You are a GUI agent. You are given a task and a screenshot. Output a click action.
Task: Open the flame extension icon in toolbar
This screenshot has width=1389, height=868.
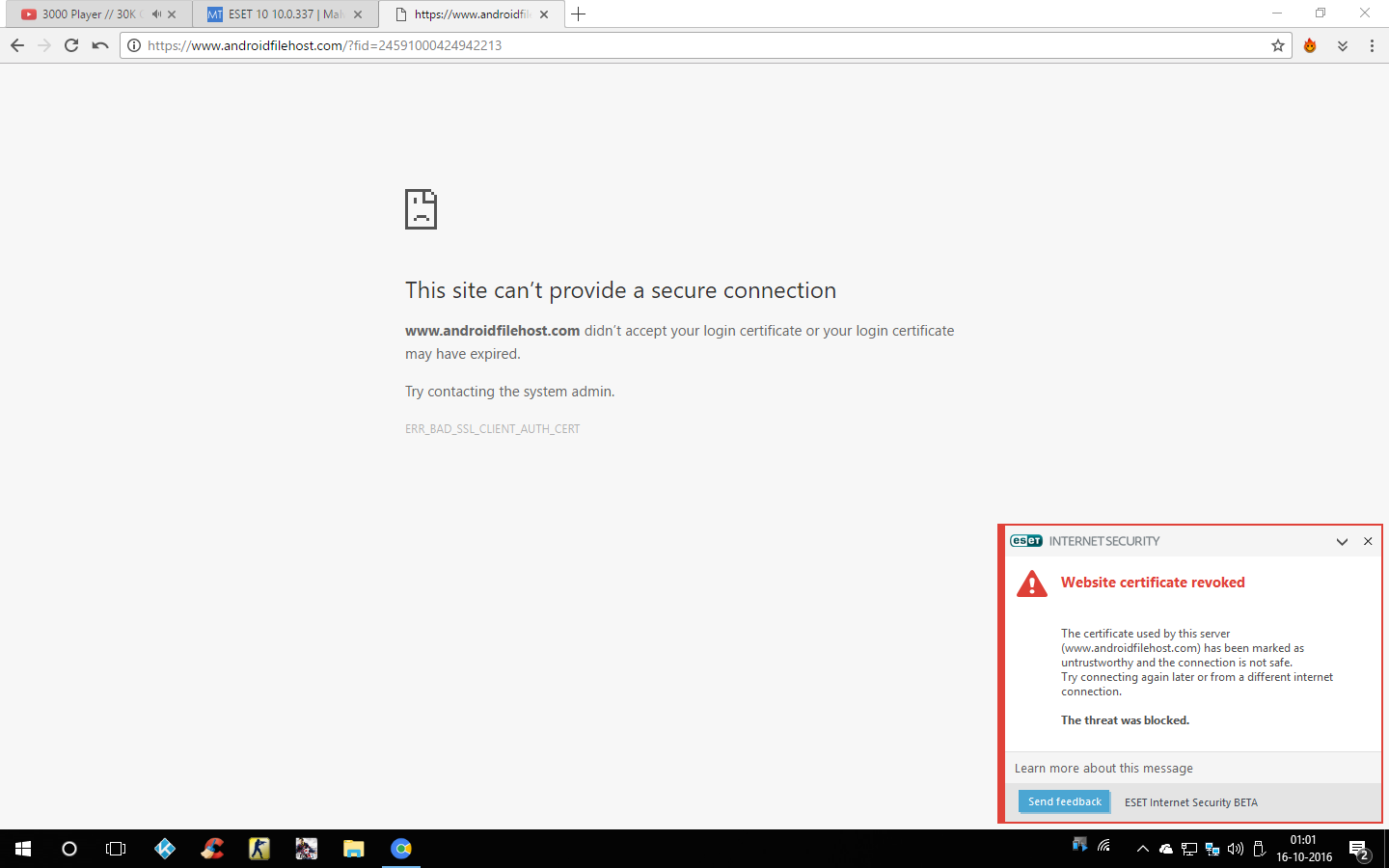(1310, 45)
